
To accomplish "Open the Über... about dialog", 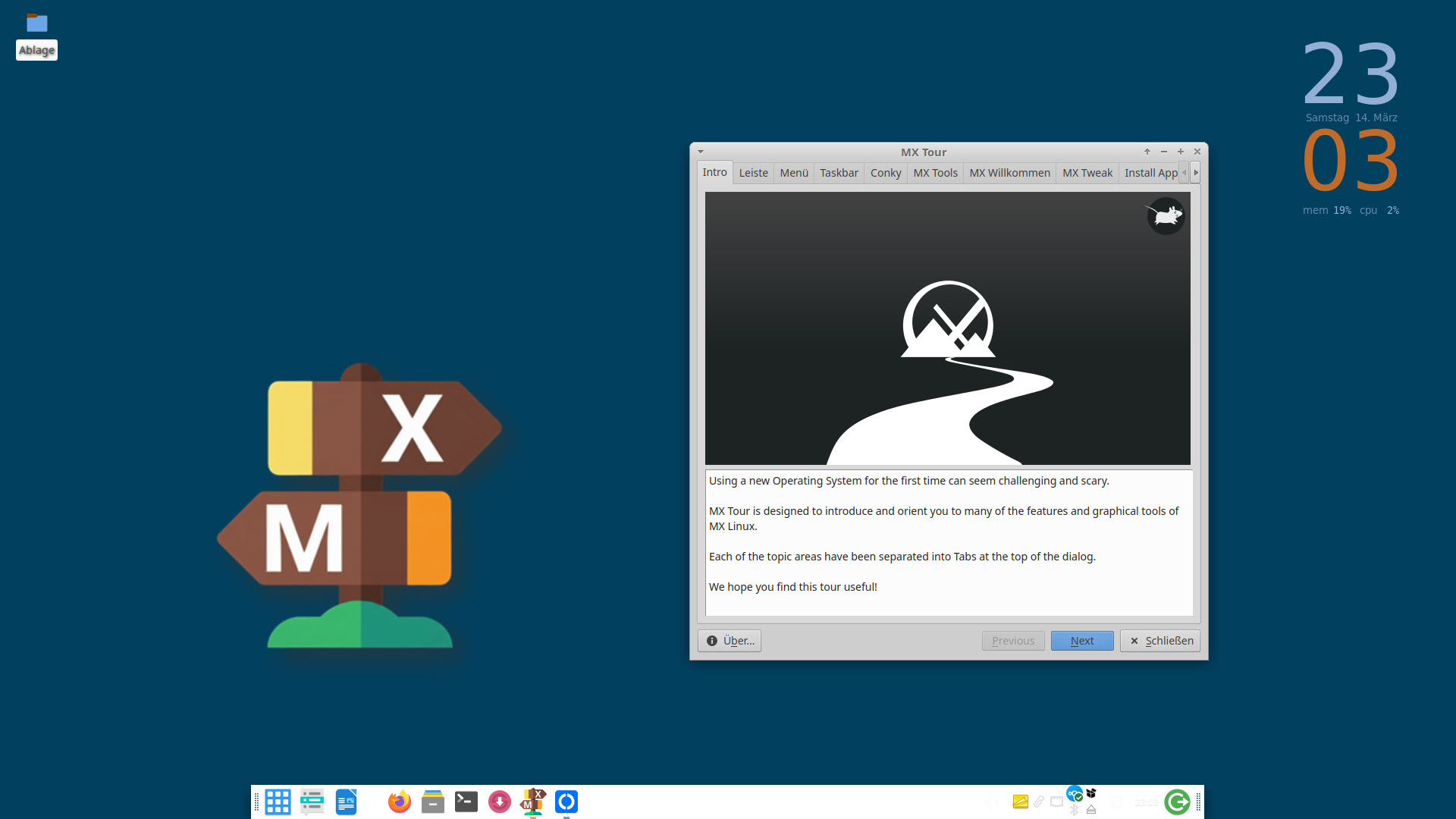I will tap(730, 641).
